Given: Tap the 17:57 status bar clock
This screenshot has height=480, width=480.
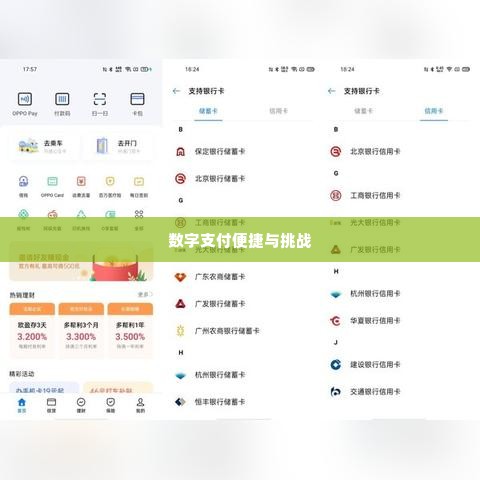Looking at the screenshot, I should point(30,69).
